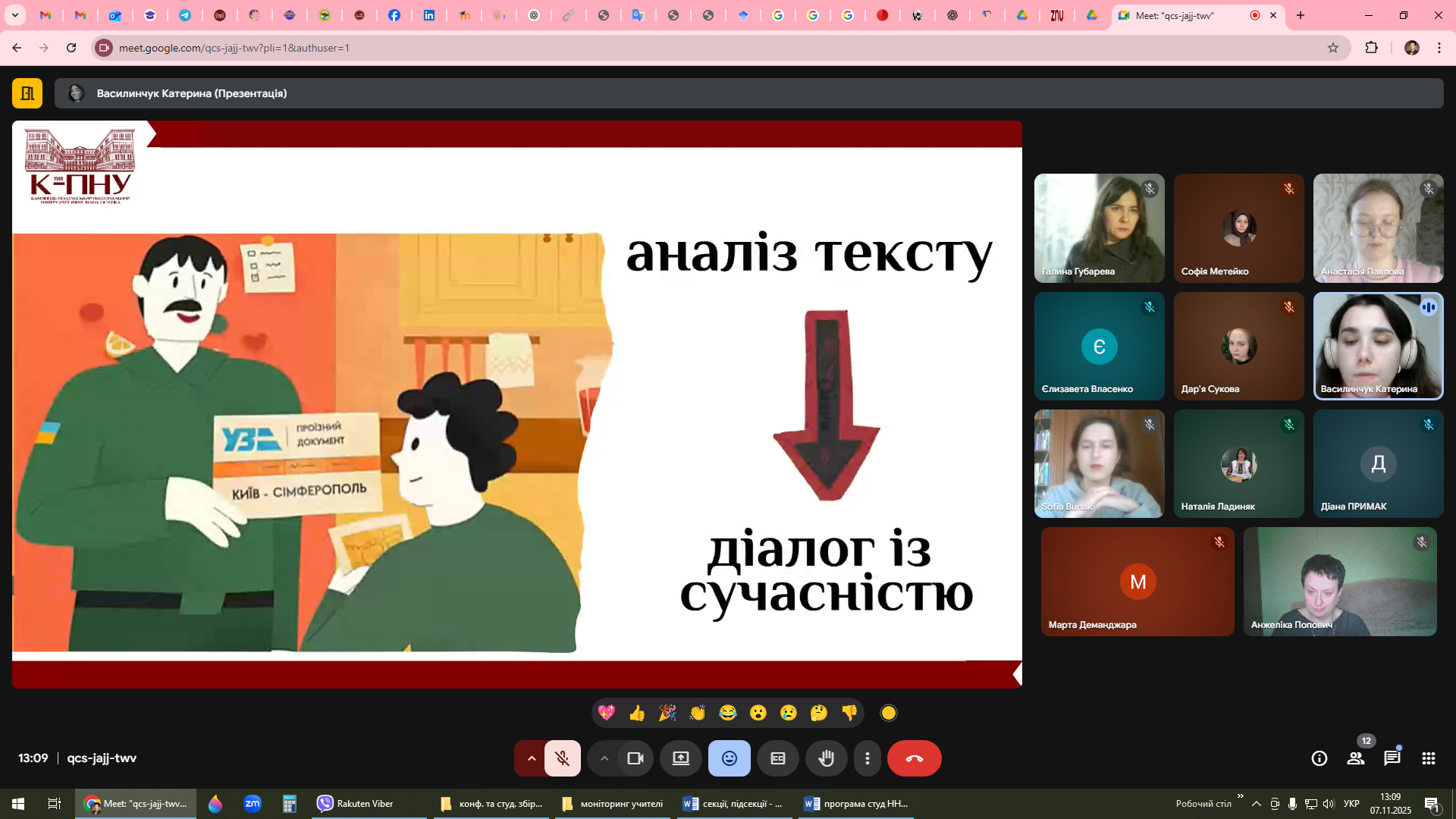This screenshot has width=1456, height=819.
Task: Open the activities grid icon
Action: coord(1429,758)
